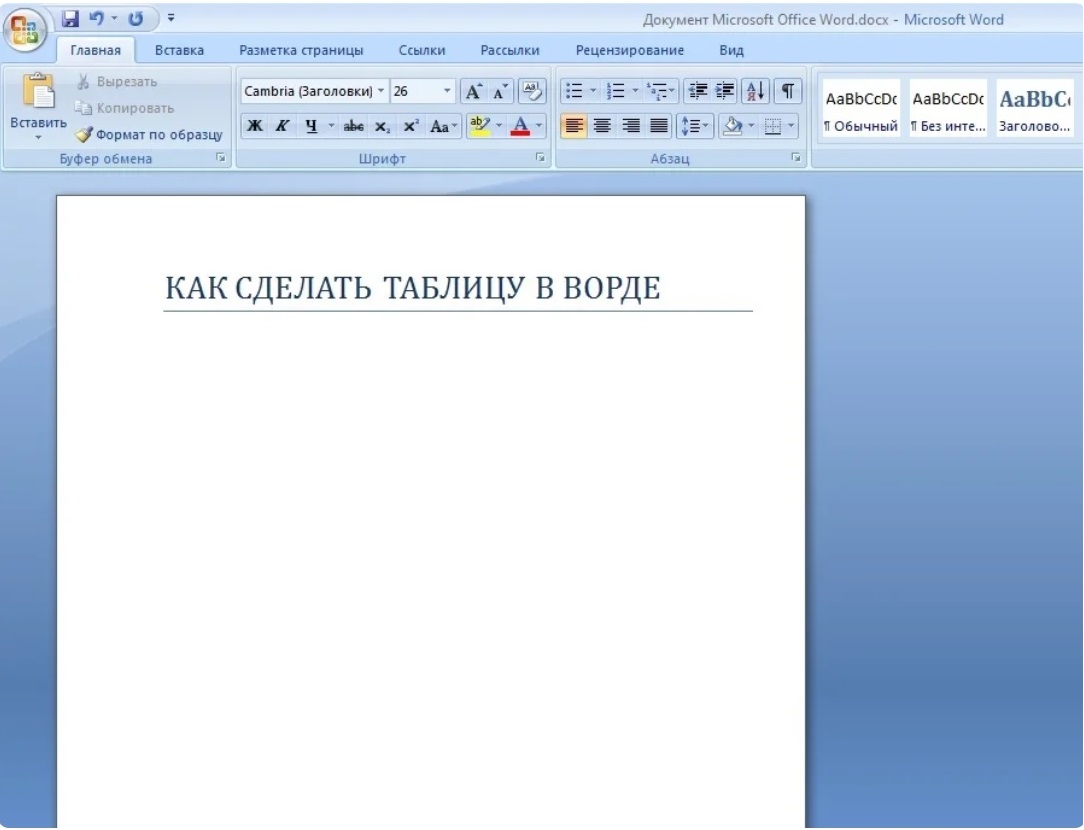Apply the Обычный style
The width and height of the screenshot is (1084, 830).
[861, 108]
